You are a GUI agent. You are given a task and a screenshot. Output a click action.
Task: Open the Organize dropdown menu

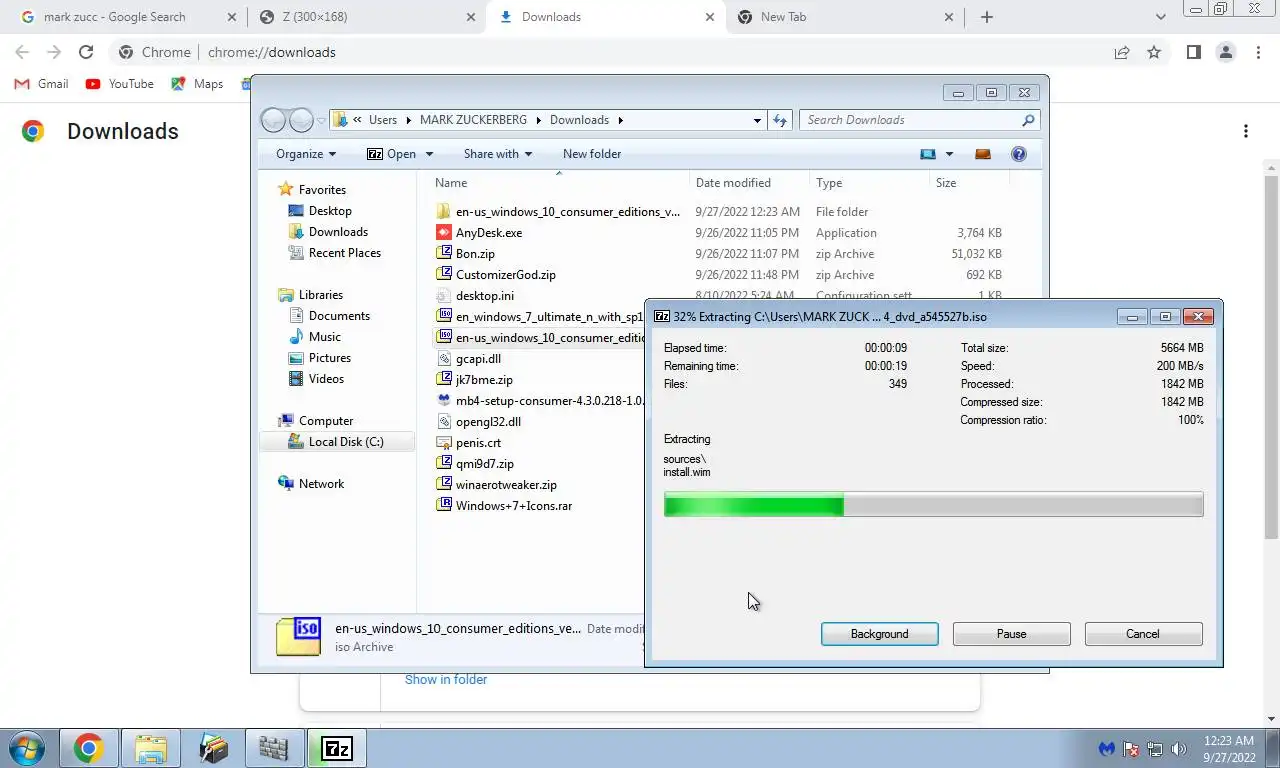click(306, 154)
